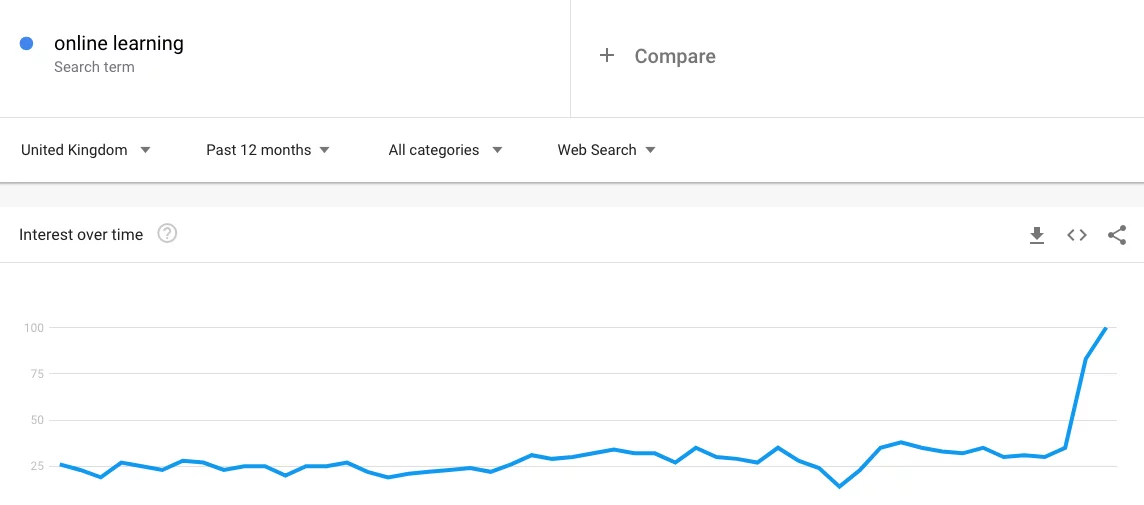Image resolution: width=1144 pixels, height=505 pixels.
Task: Click the plus icon beside Compare
Action: 606,56
